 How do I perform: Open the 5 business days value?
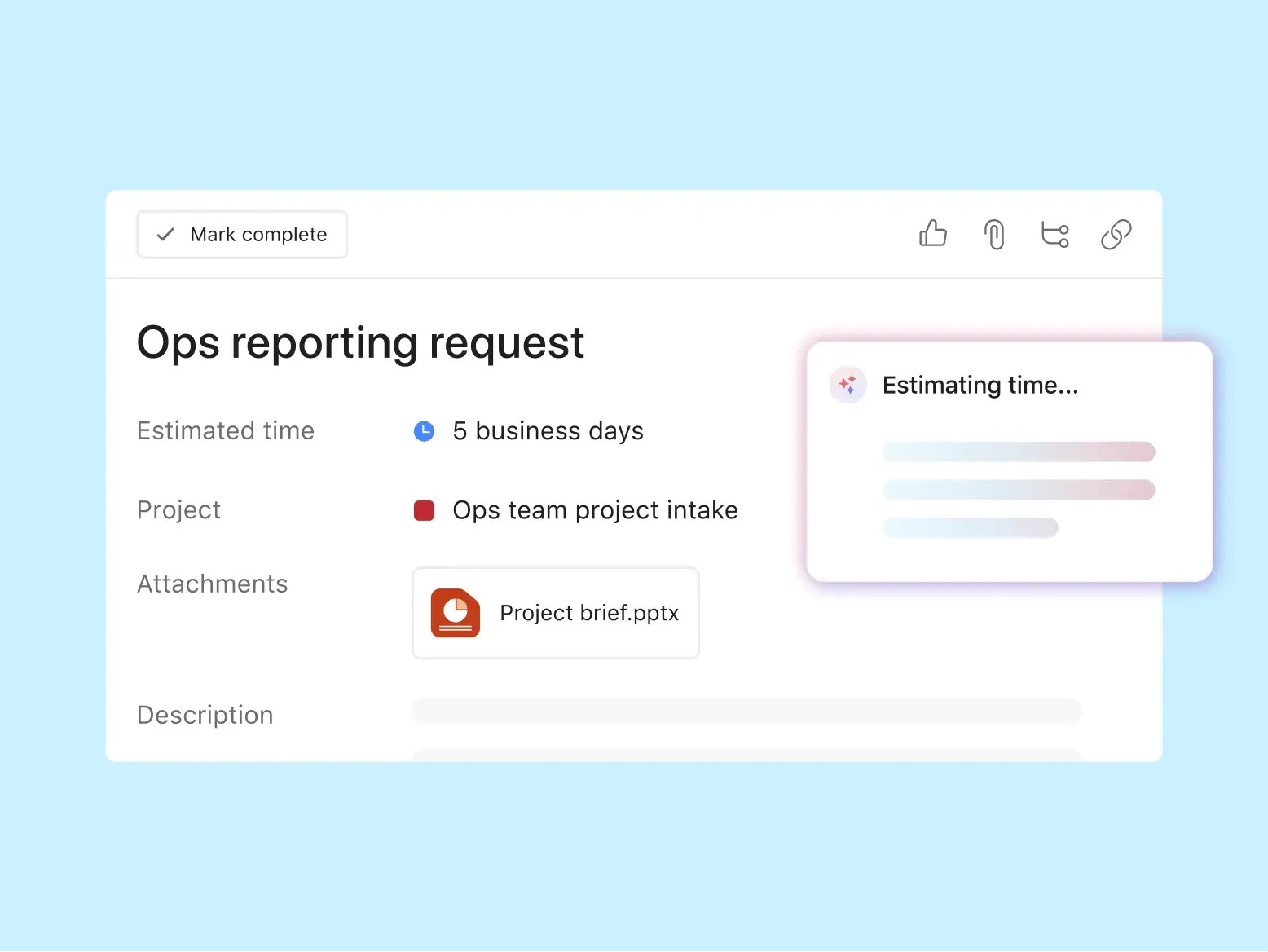click(548, 431)
